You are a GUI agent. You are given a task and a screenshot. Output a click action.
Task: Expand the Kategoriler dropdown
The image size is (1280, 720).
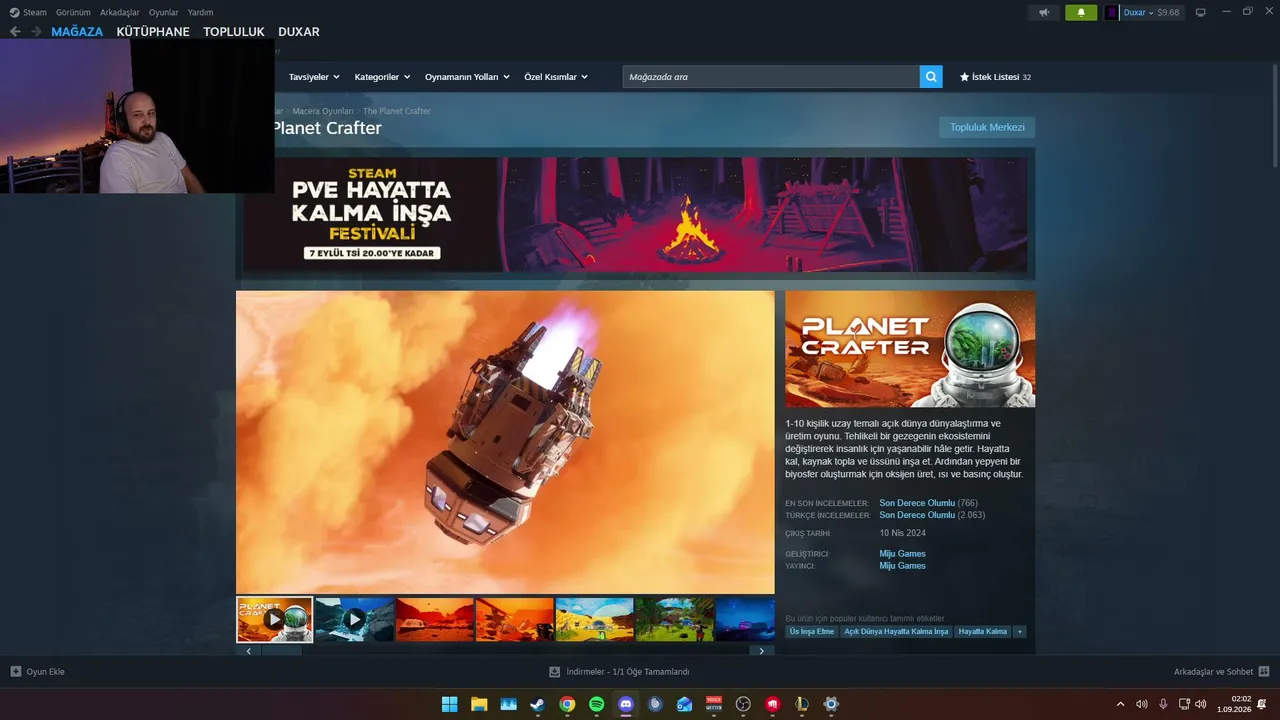pos(382,77)
